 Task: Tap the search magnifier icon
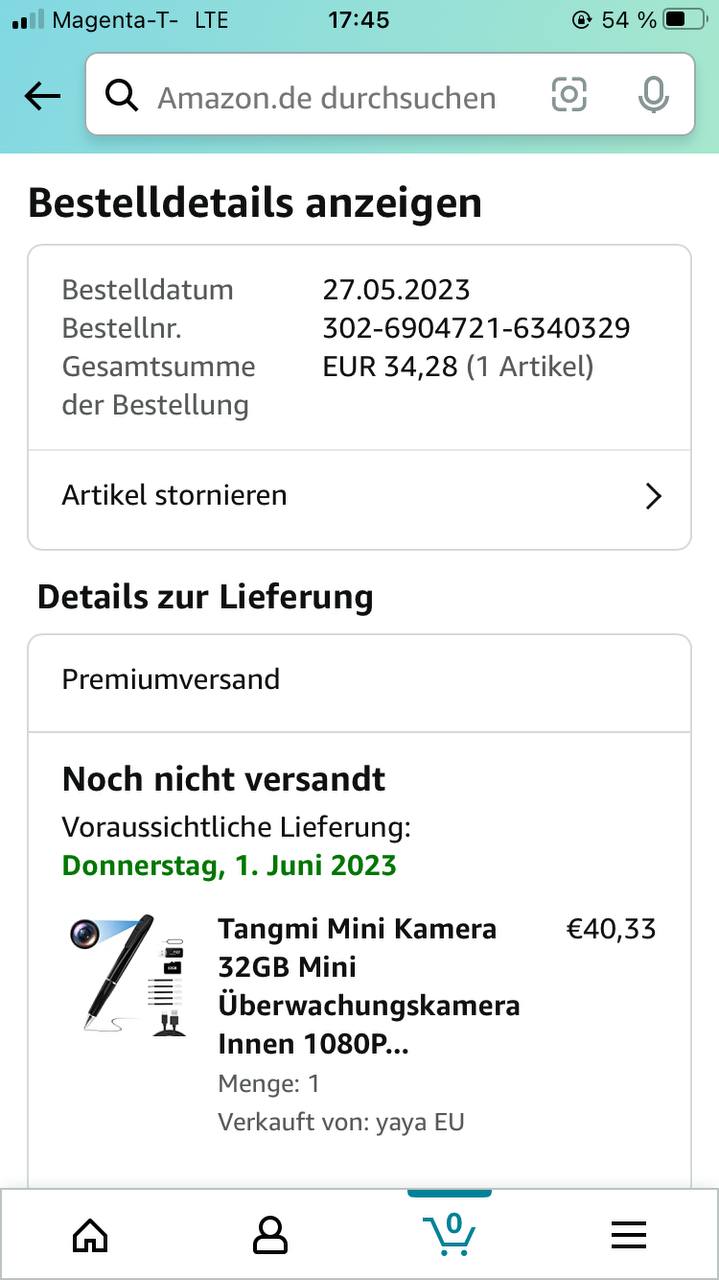click(122, 96)
